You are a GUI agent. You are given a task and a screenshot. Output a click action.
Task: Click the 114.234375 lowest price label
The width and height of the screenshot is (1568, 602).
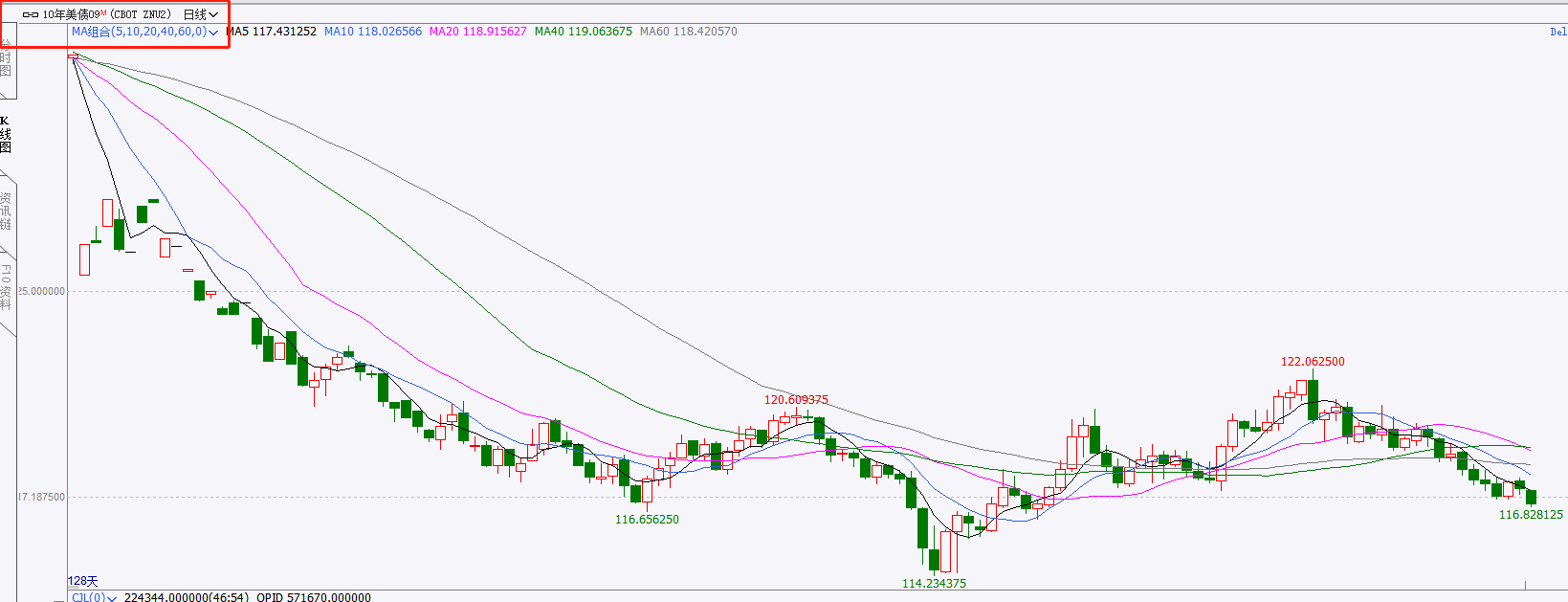(934, 583)
